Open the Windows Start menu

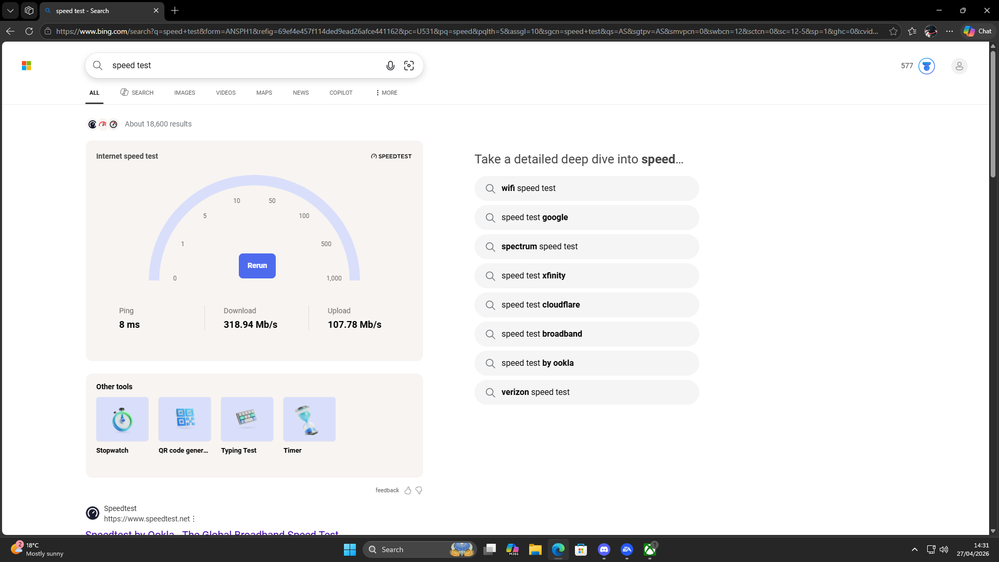(x=350, y=549)
